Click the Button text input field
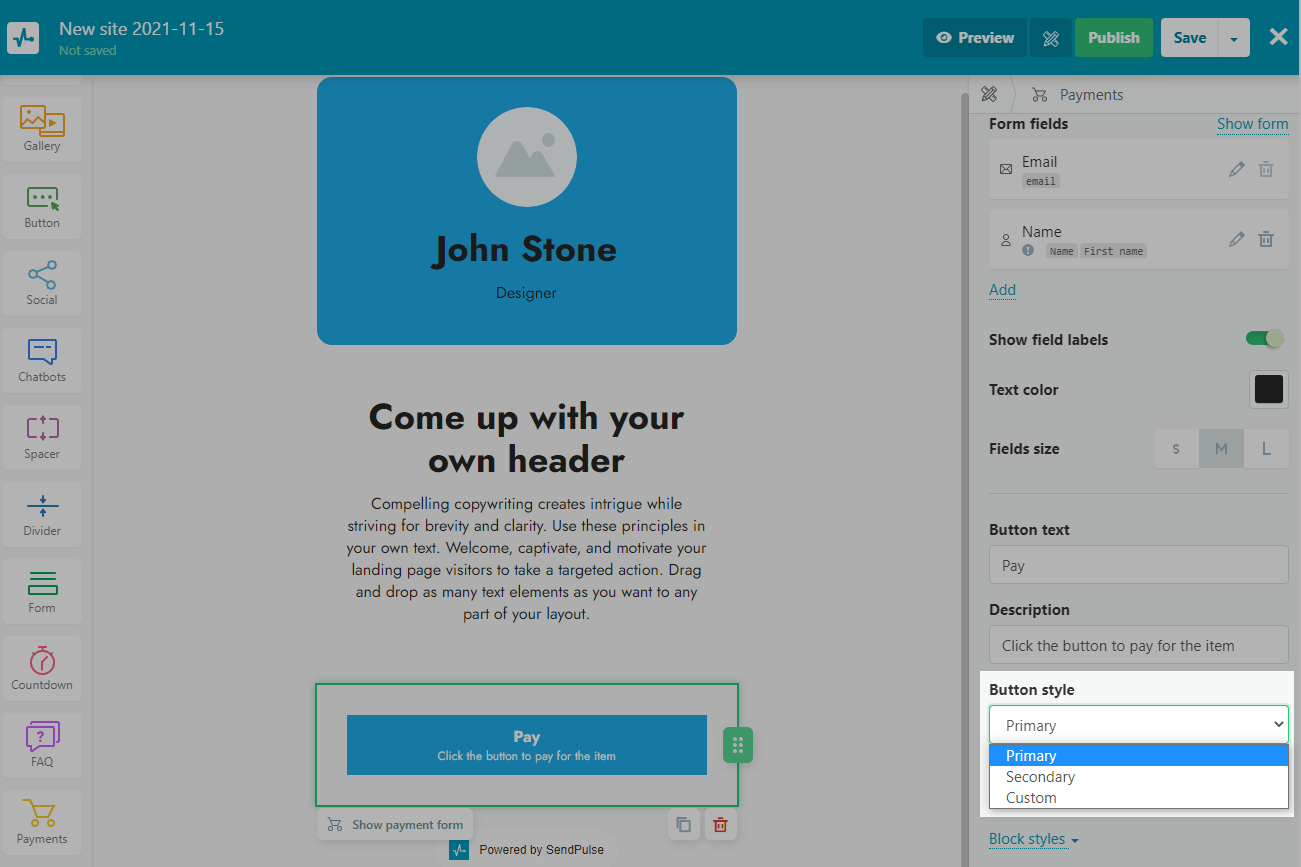 click(x=1138, y=566)
